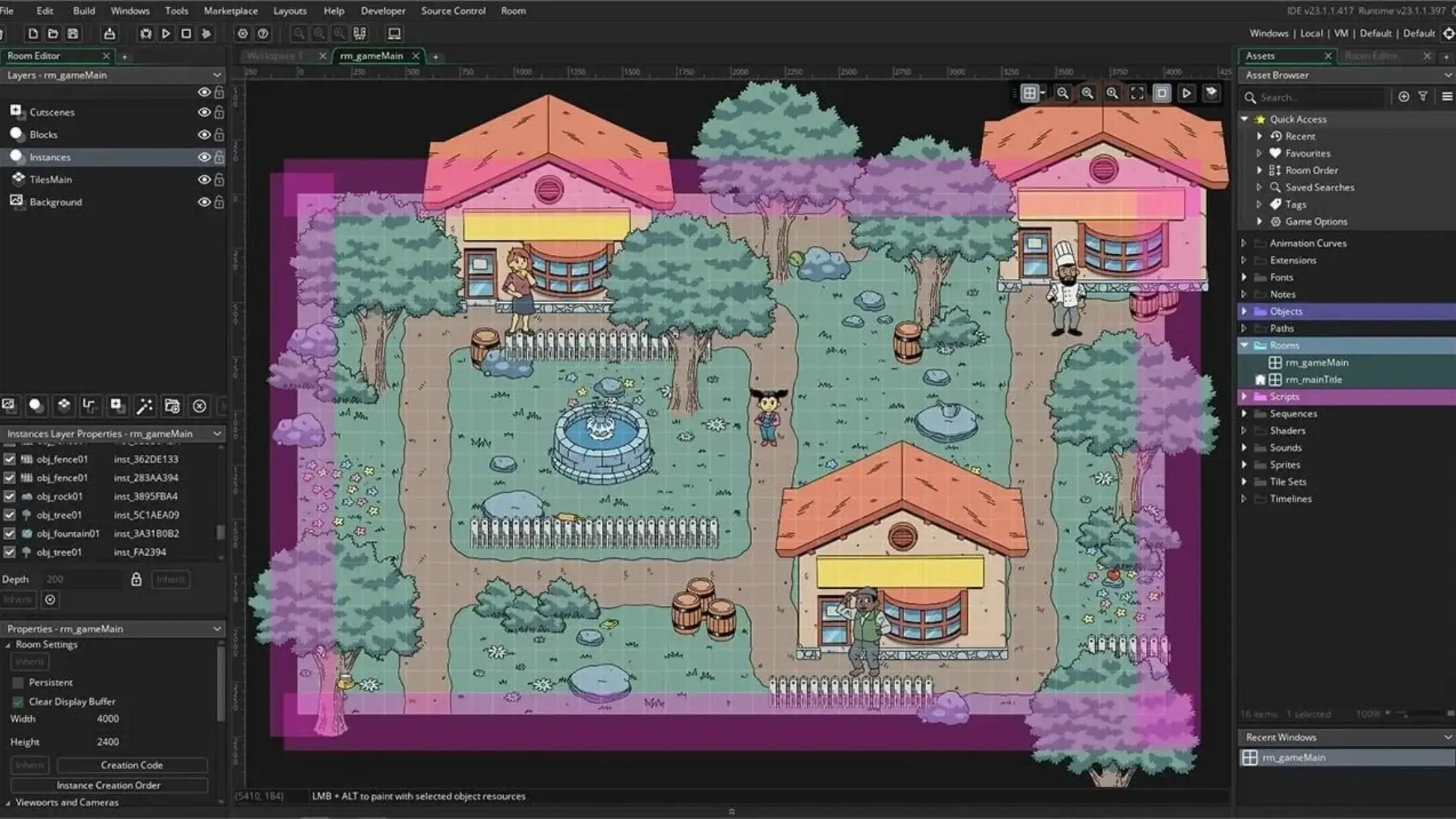Select the Debug icon in the toolbar
The image size is (1456, 819).
coord(146,33)
